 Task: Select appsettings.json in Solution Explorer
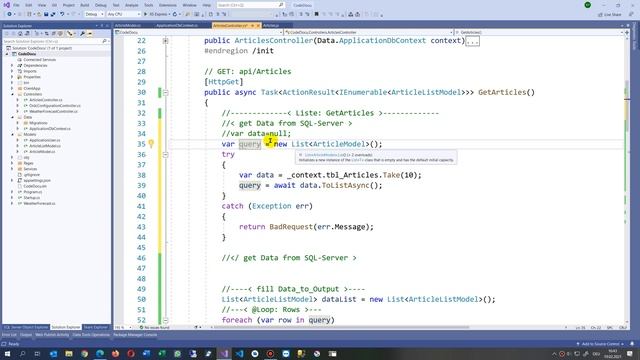coord(37,180)
